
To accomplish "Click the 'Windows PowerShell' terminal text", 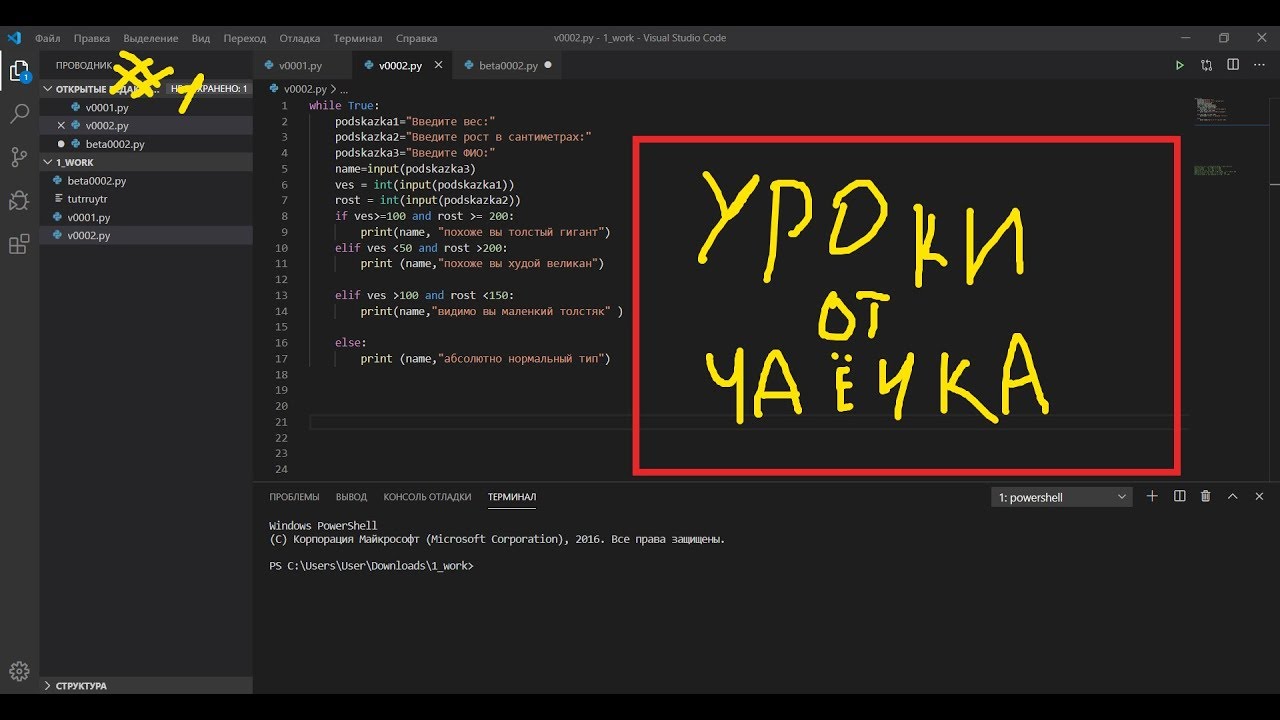I will click(x=323, y=526).
